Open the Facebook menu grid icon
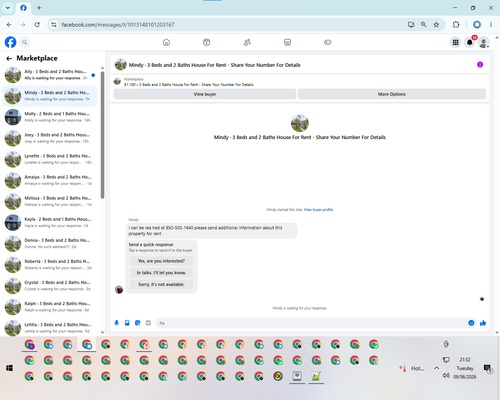The image size is (500, 400). coord(455,42)
